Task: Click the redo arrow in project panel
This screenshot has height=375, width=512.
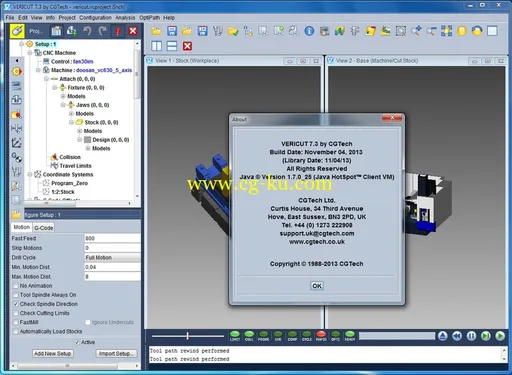Action: 103,31
